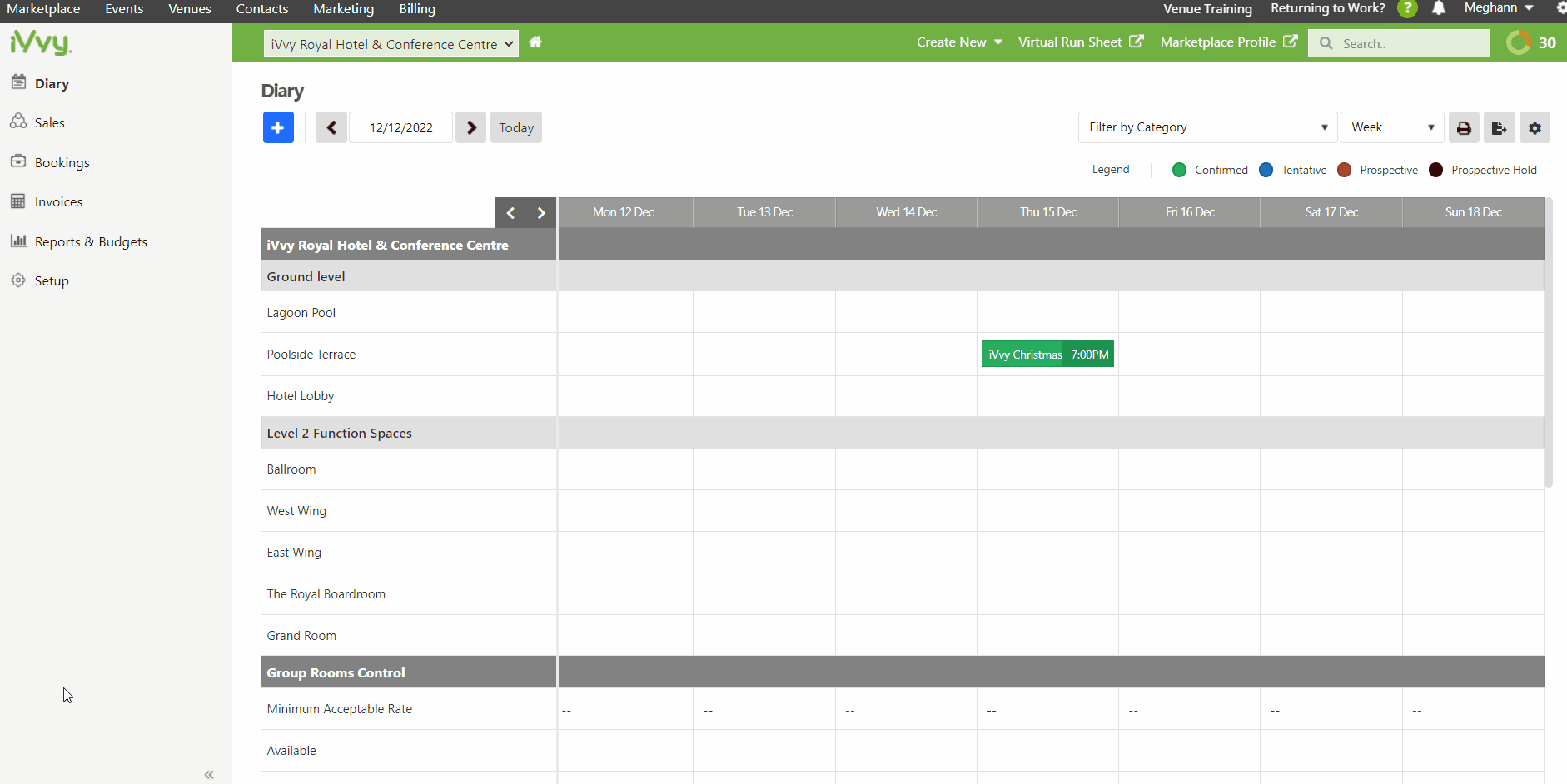Screen dimensions: 1567x784
Task: Open Reports & Budgets
Action: coord(91,241)
